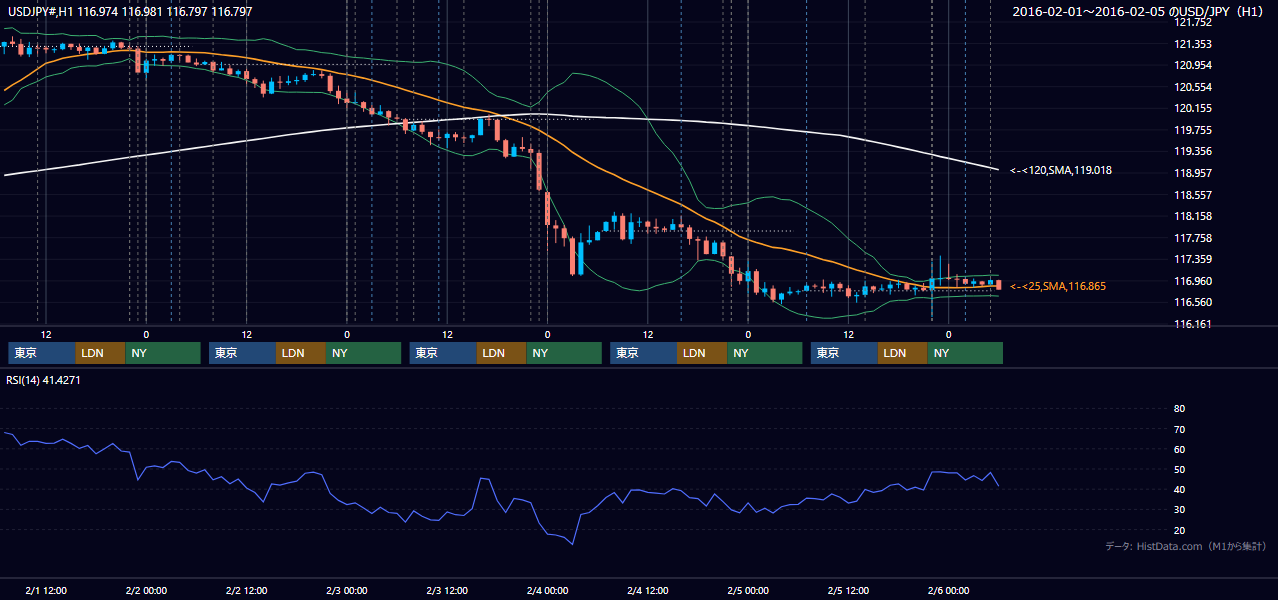Click price axis label 116.960
Viewport: 1278px width, 600px height.
click(x=1192, y=281)
